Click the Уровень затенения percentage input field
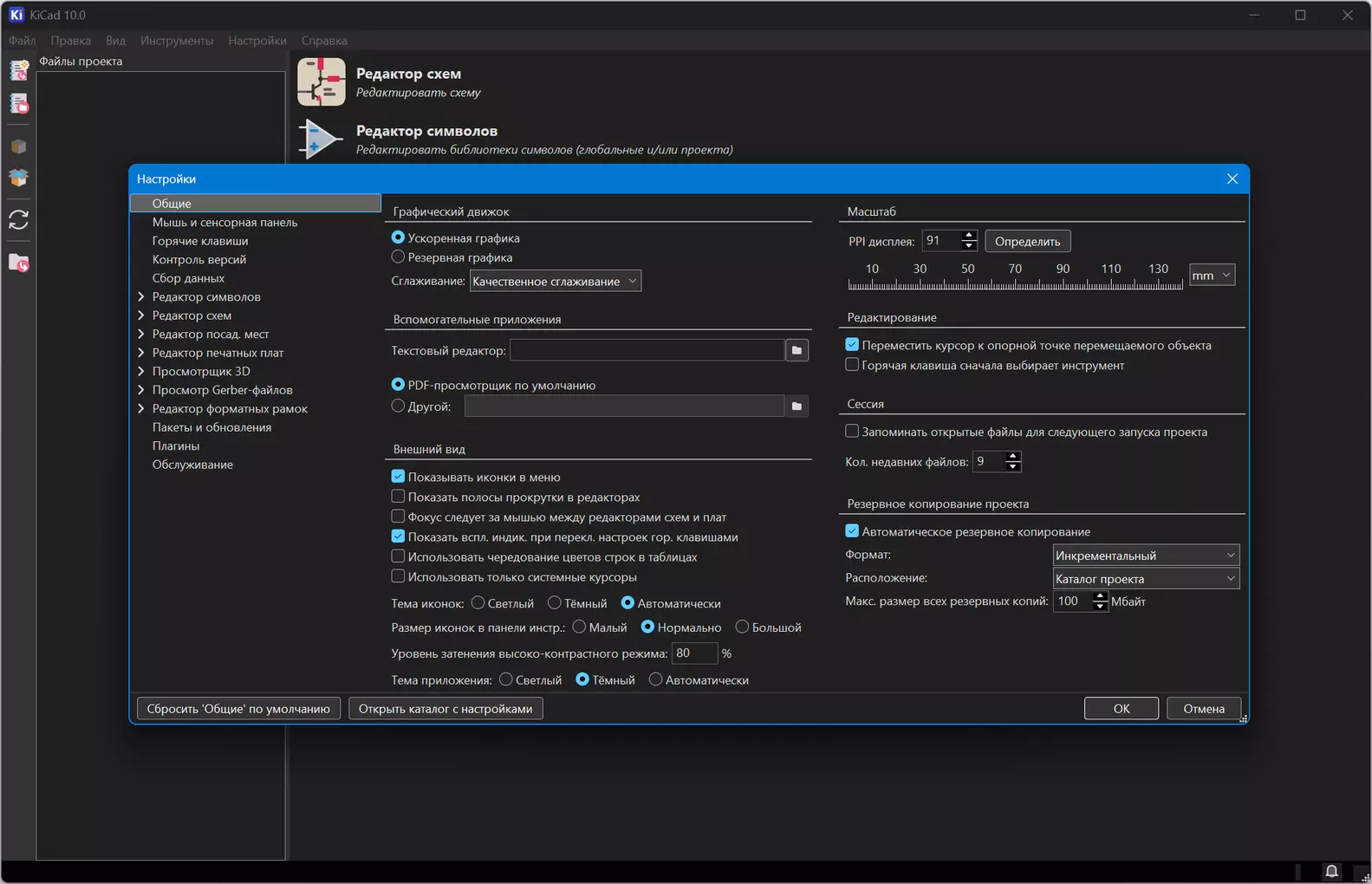The image size is (1372, 884). pos(694,653)
